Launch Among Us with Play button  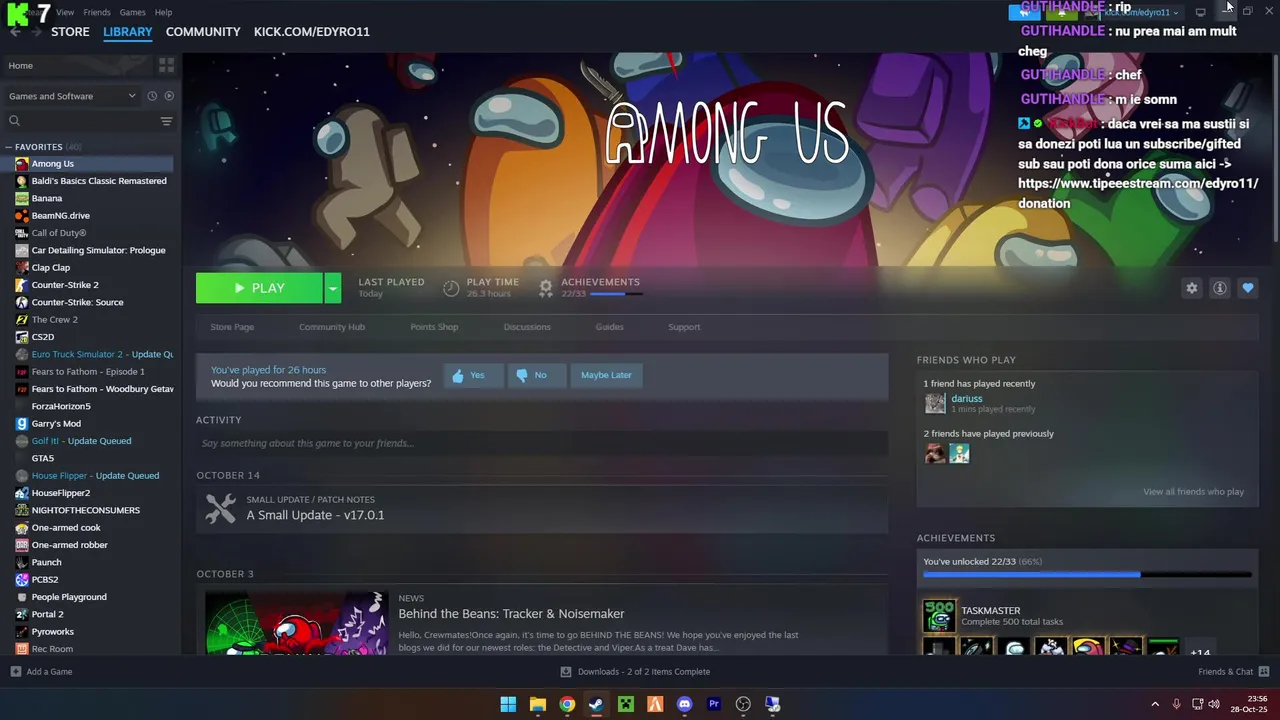coord(259,288)
